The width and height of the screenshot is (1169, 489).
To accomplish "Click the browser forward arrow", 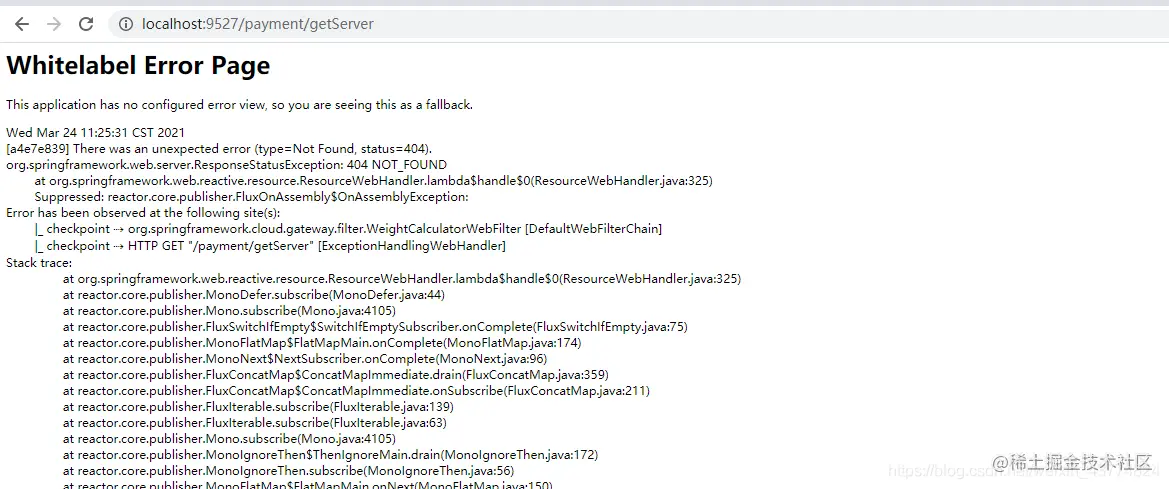I will (x=54, y=24).
